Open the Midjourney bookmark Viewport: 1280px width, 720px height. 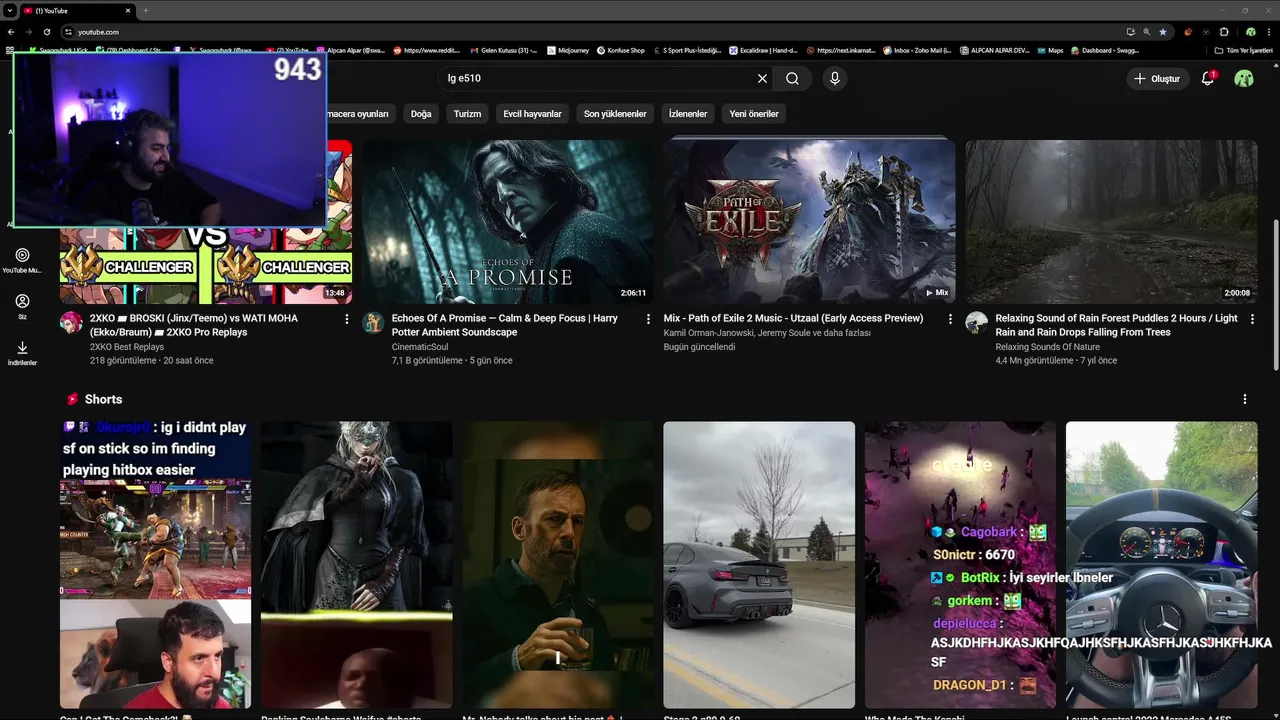point(568,50)
